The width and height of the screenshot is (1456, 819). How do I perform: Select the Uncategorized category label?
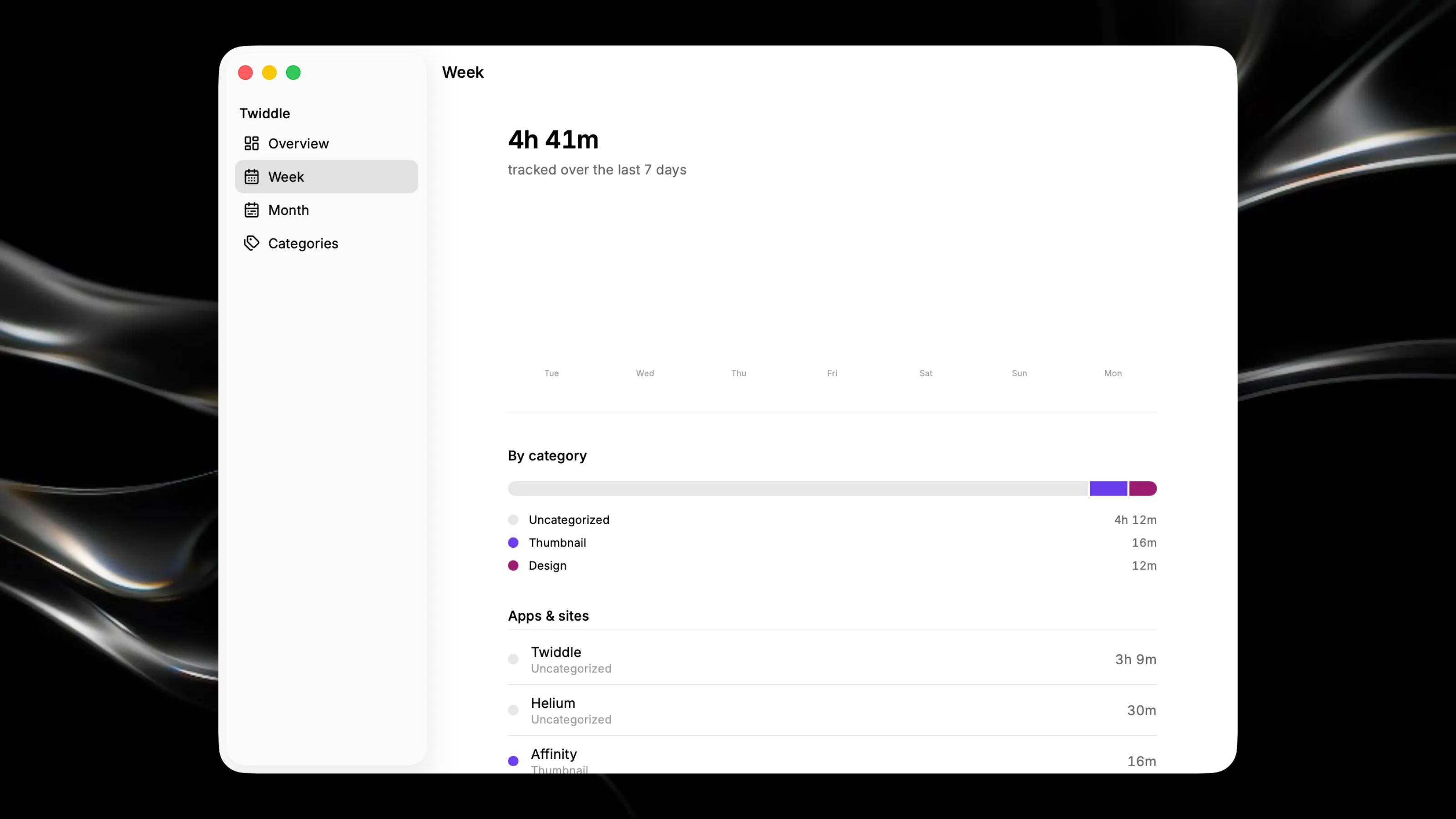click(x=569, y=520)
